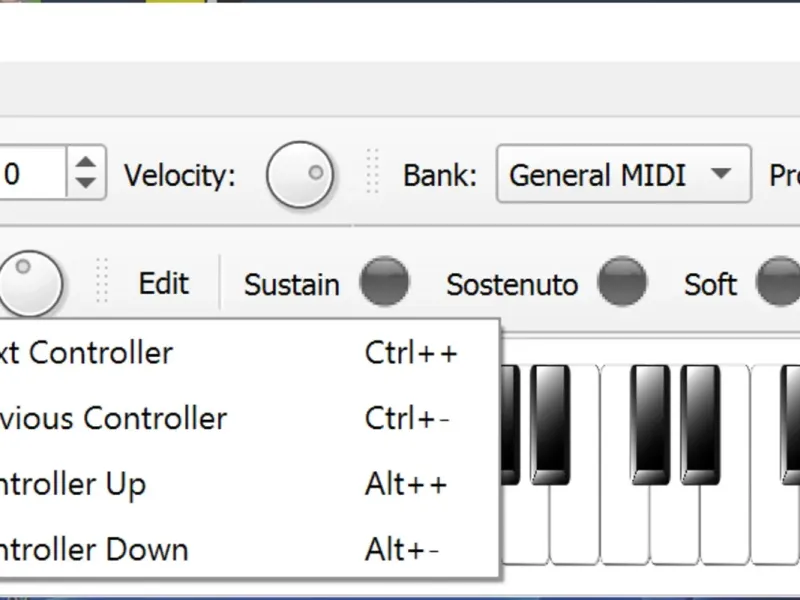
Task: Click the toolbar grip handle beside Bank
Action: (x=373, y=173)
